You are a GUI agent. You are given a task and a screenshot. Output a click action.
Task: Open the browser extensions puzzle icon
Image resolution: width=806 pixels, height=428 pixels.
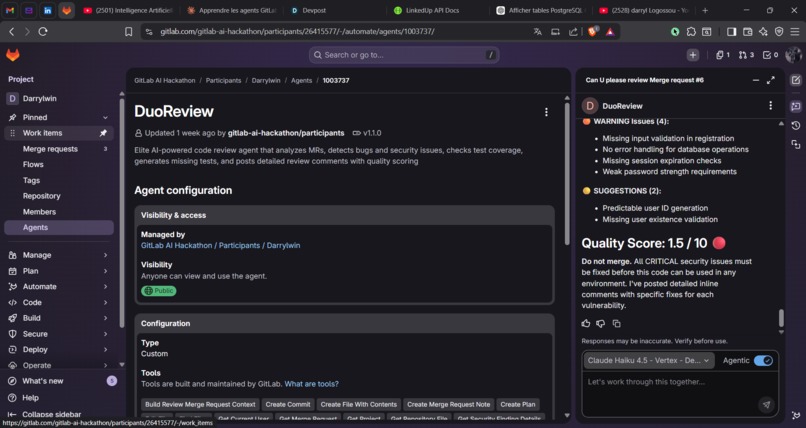coord(691,31)
